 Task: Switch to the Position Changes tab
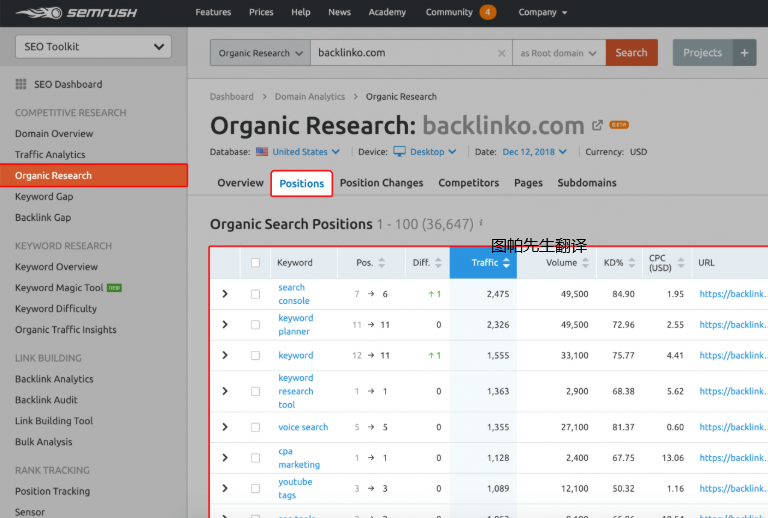point(382,183)
